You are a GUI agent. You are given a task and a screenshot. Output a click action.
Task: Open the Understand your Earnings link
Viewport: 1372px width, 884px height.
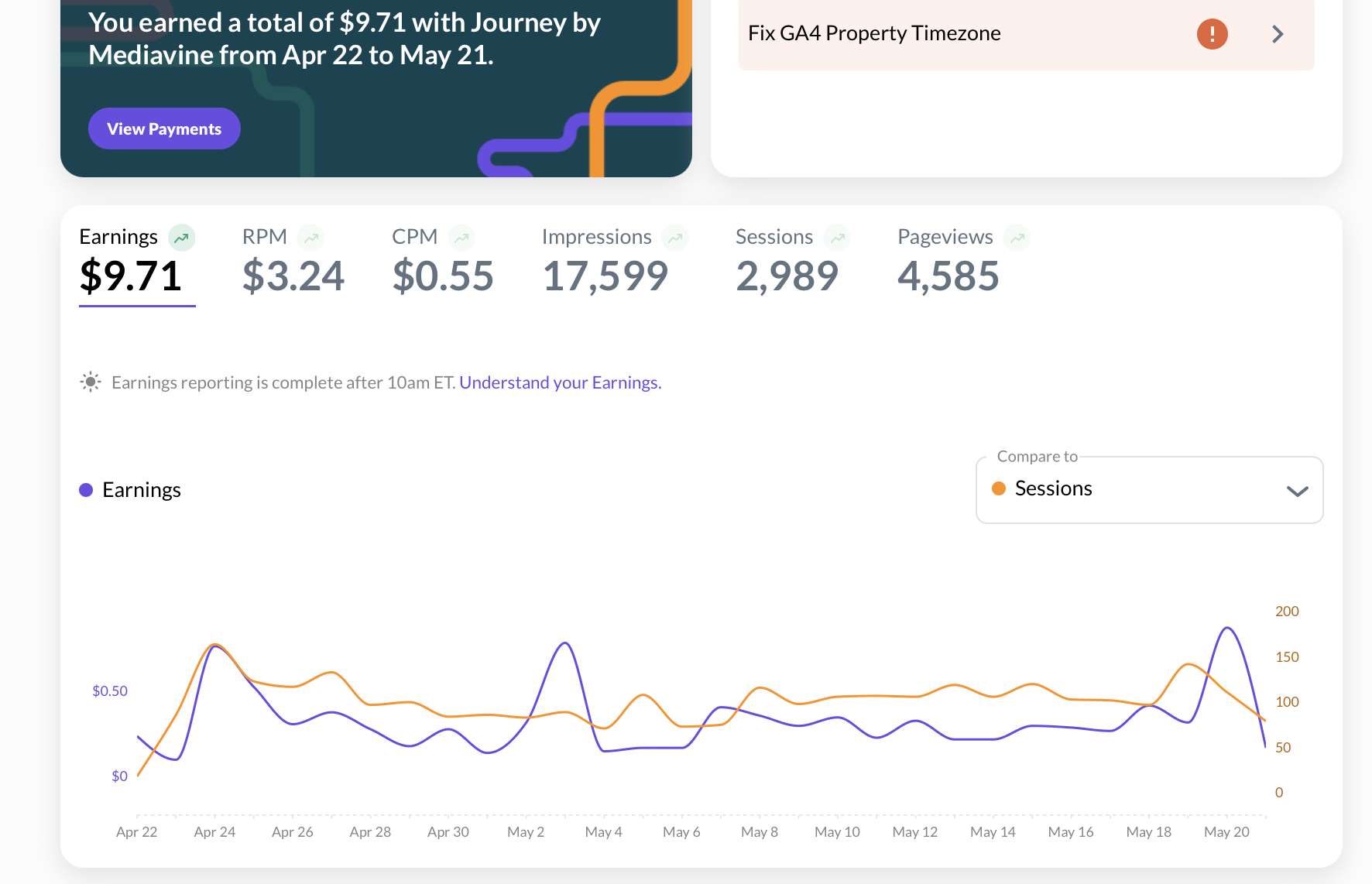click(560, 382)
